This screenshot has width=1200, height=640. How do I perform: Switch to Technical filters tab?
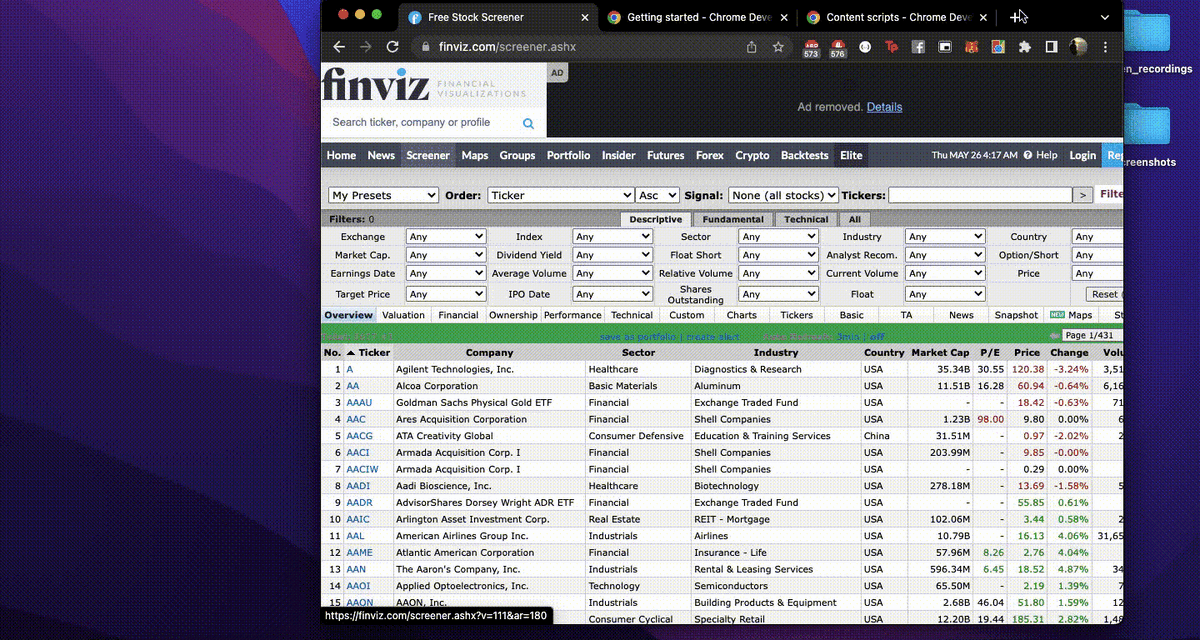[x=806, y=219]
